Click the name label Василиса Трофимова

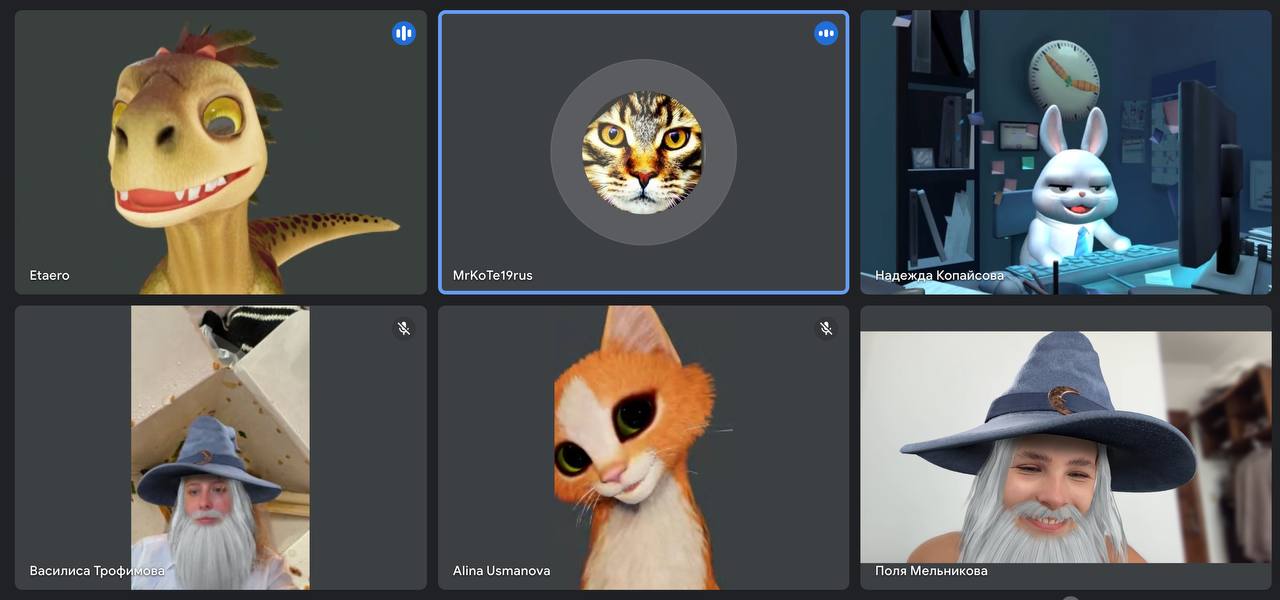tap(97, 570)
